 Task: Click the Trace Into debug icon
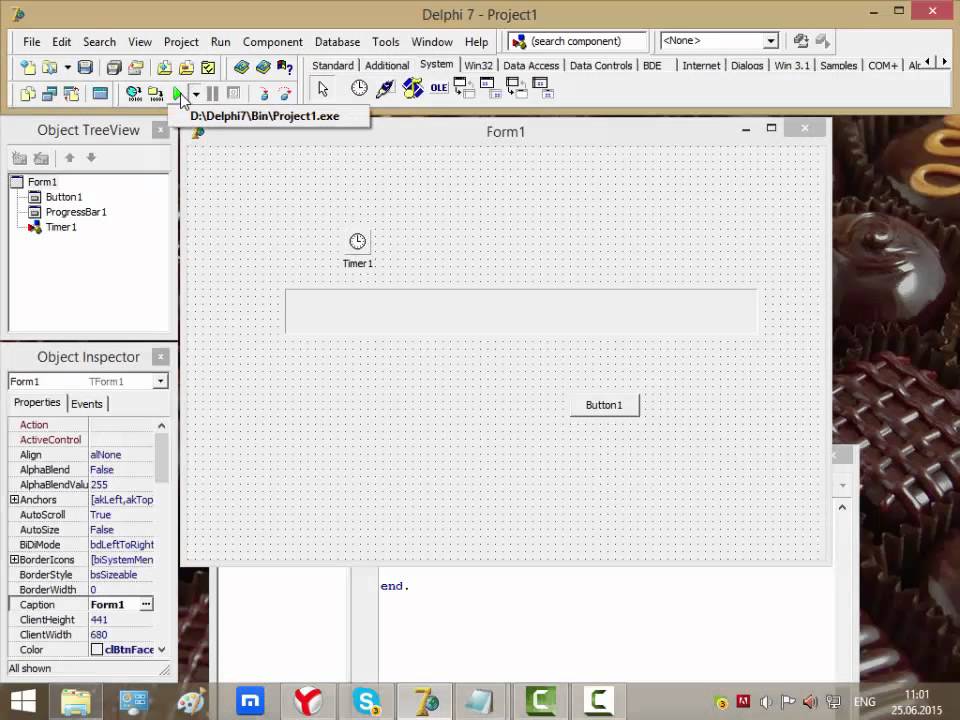point(263,94)
